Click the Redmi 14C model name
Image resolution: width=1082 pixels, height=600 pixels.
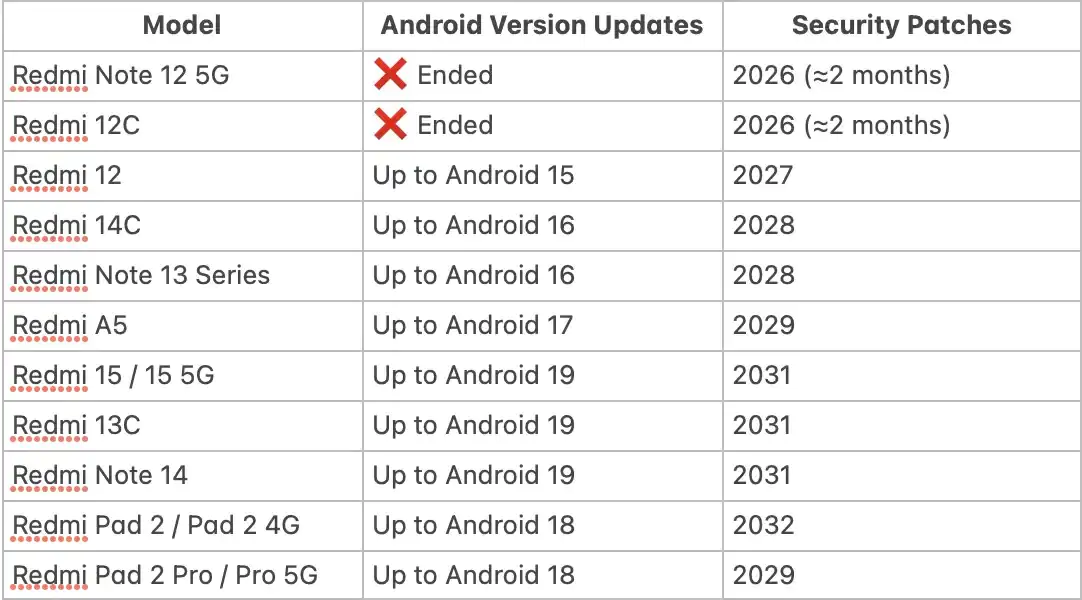(77, 225)
